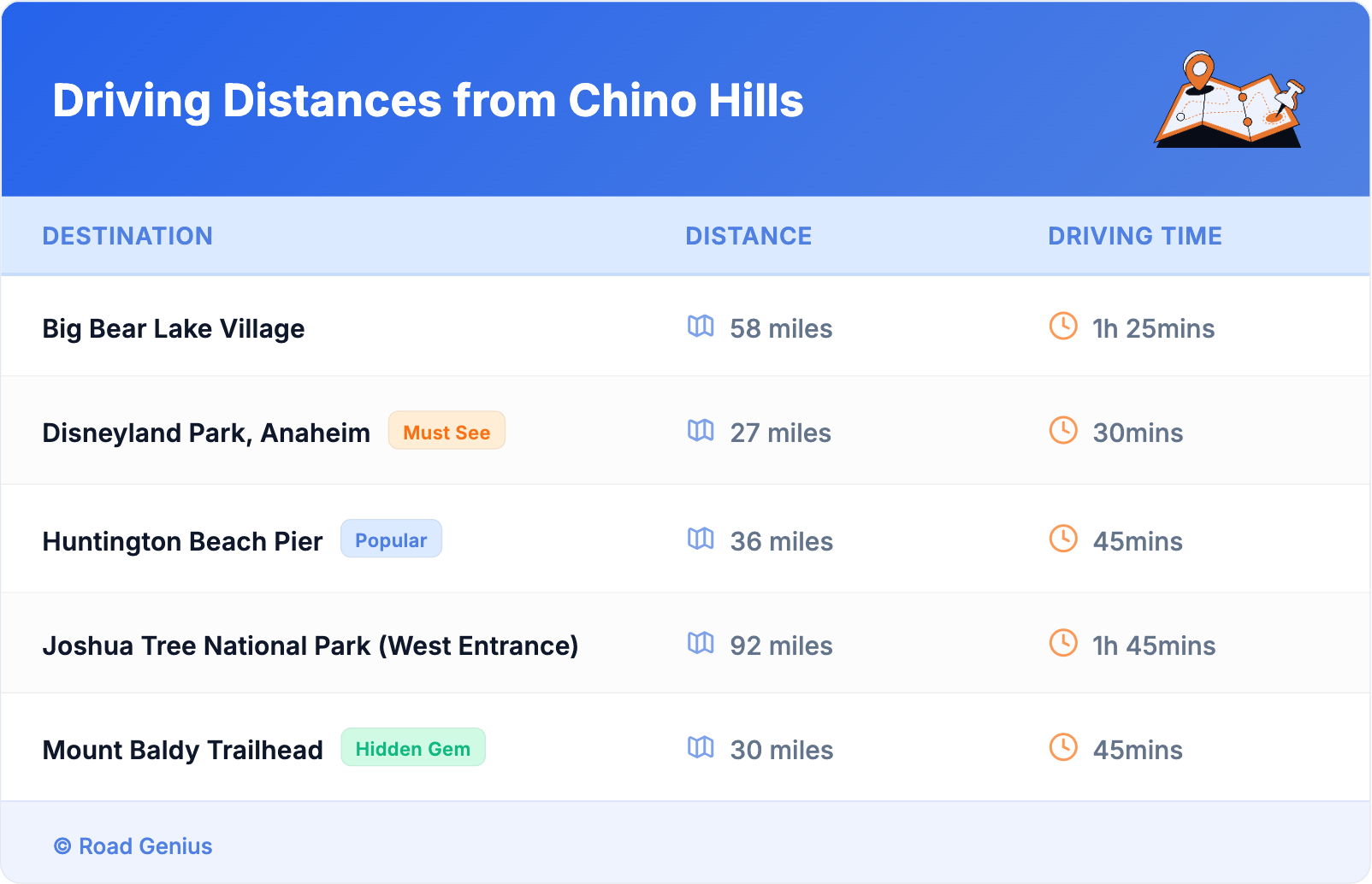Click the clock icon beside 30mins
Screen dimensions: 1372x884
1063,430
